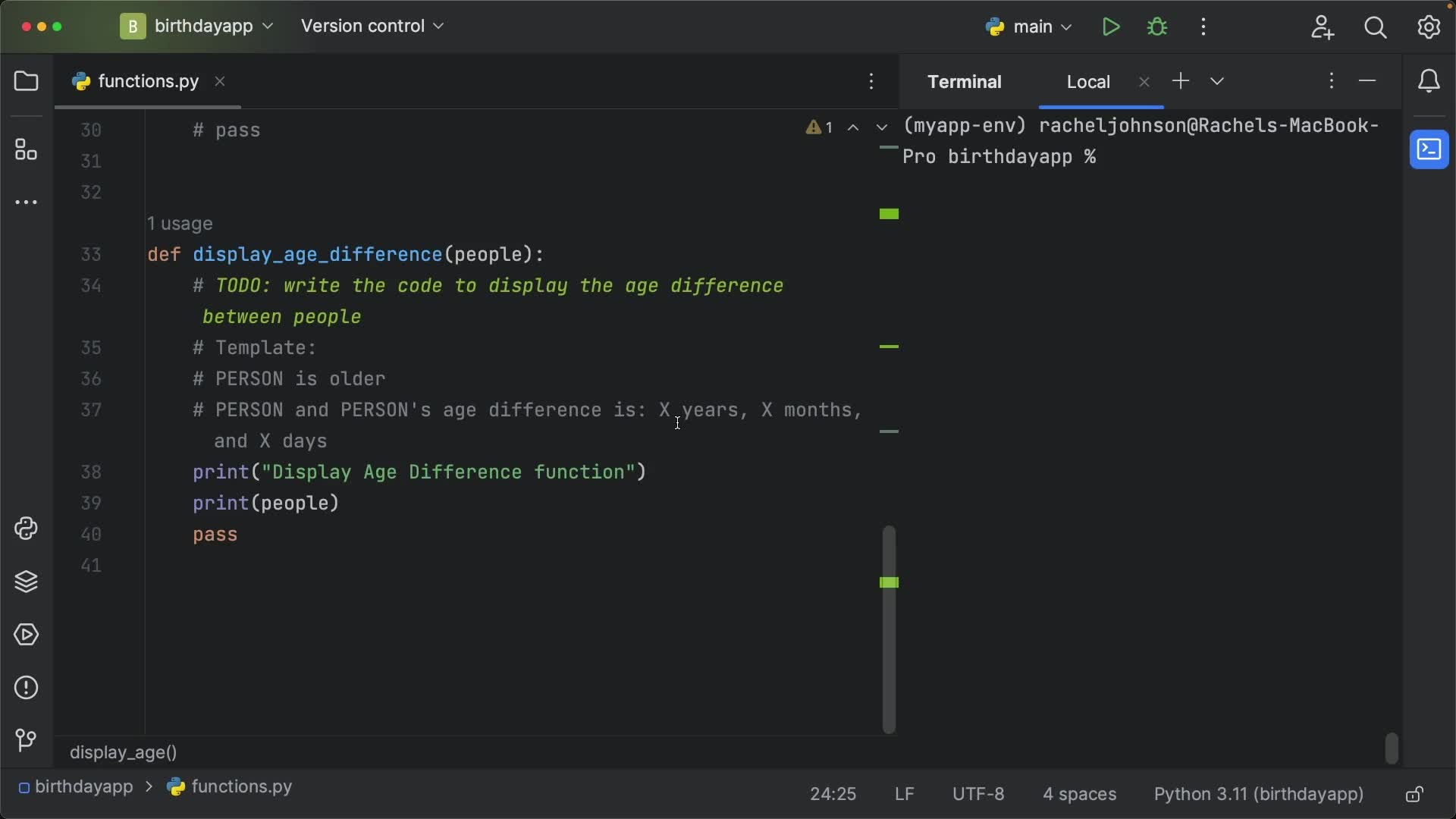The width and height of the screenshot is (1456, 819).
Task: Click the 1 usage inlay hint
Action: (180, 224)
